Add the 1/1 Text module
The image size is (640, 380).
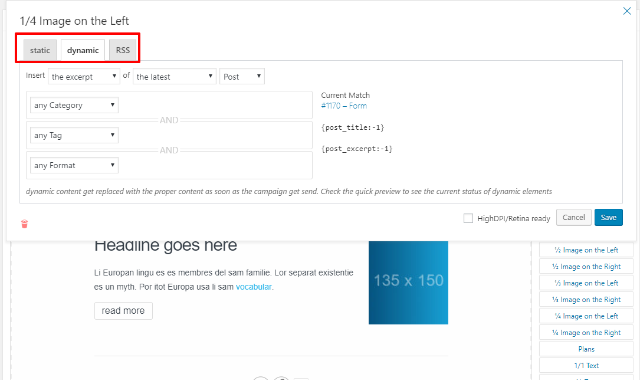point(586,366)
